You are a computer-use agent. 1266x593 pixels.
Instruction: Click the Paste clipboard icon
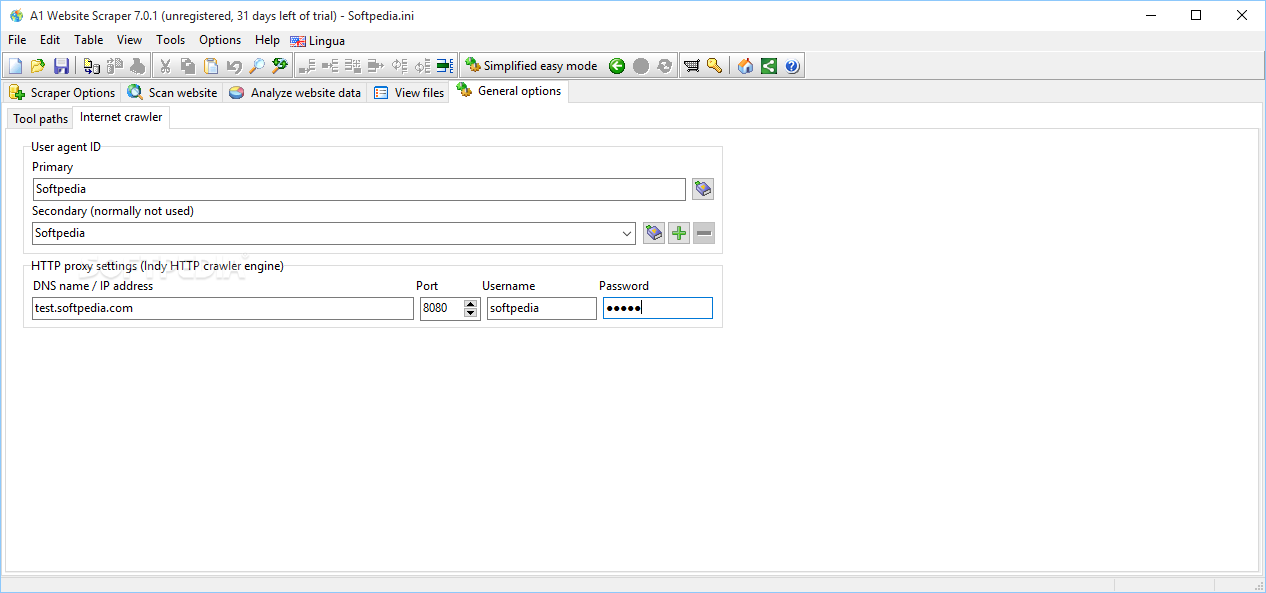click(211, 66)
